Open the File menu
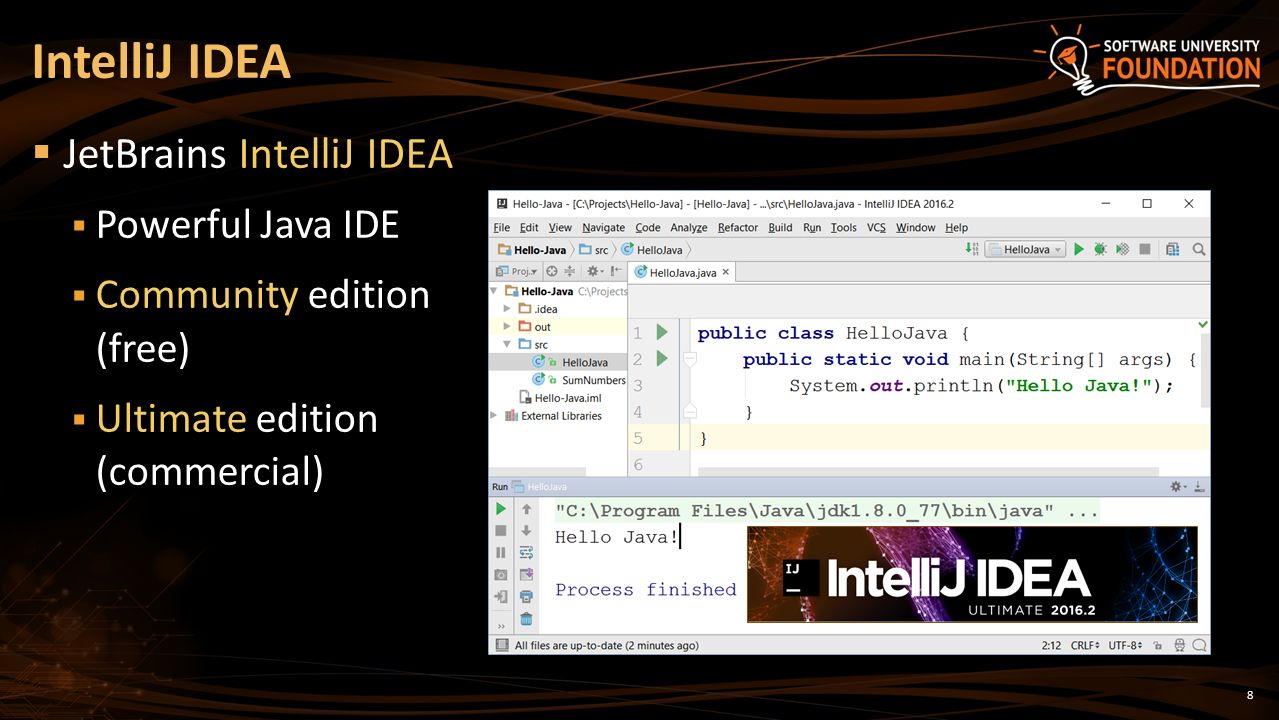1279x720 pixels. pos(502,227)
